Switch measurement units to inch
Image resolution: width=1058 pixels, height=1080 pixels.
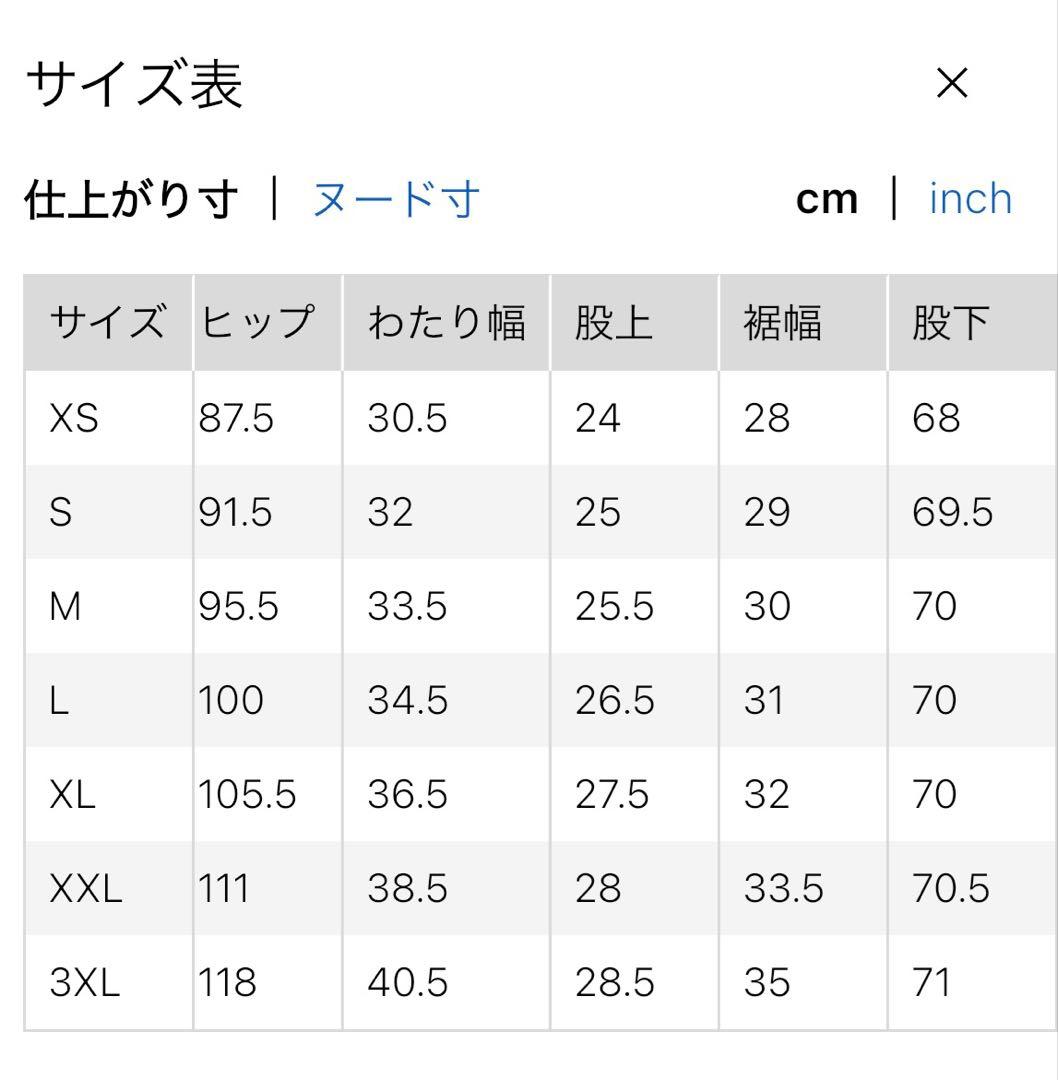pyautogui.click(x=970, y=199)
